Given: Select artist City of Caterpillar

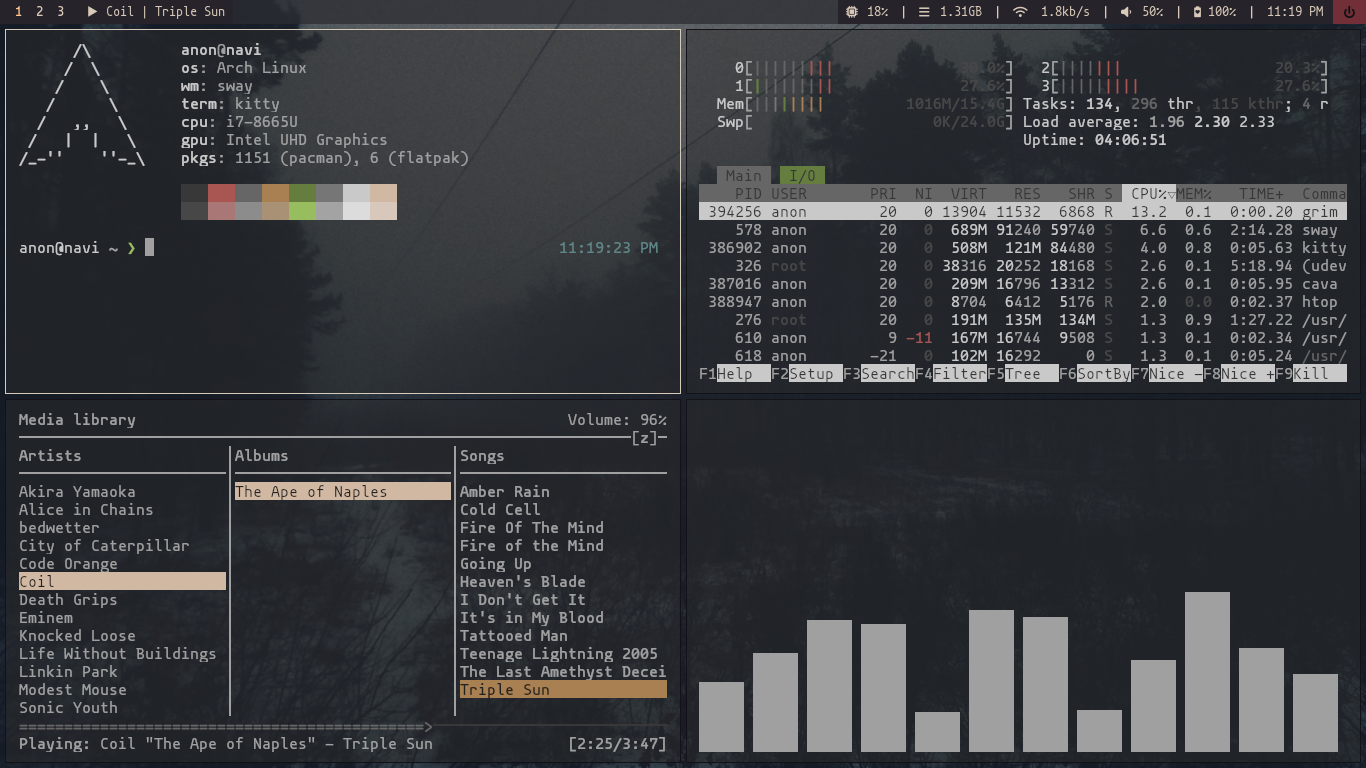Looking at the screenshot, I should pos(104,546).
